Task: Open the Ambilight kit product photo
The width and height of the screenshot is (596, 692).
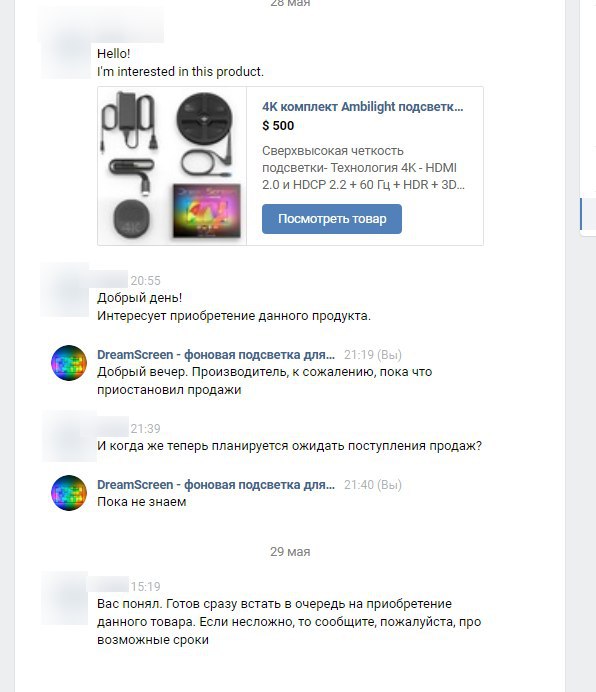Action: tap(172, 166)
